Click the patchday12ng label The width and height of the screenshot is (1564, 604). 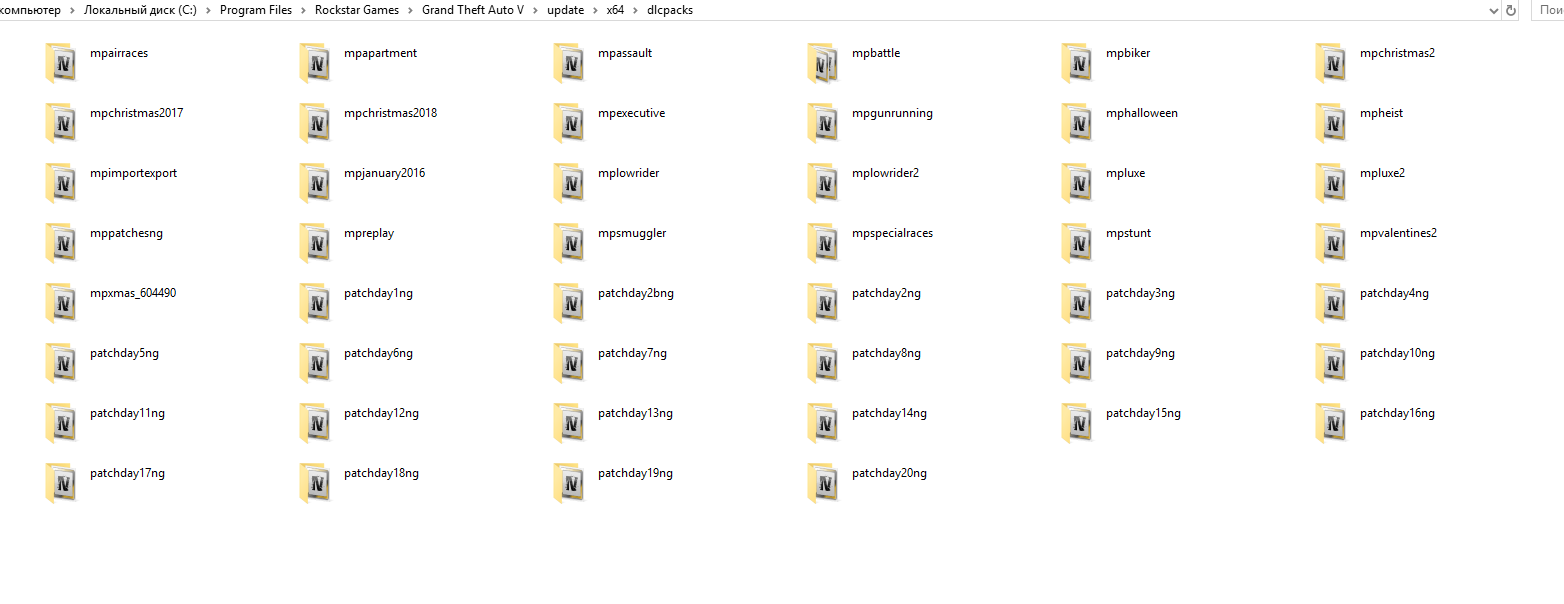pyautogui.click(x=381, y=413)
